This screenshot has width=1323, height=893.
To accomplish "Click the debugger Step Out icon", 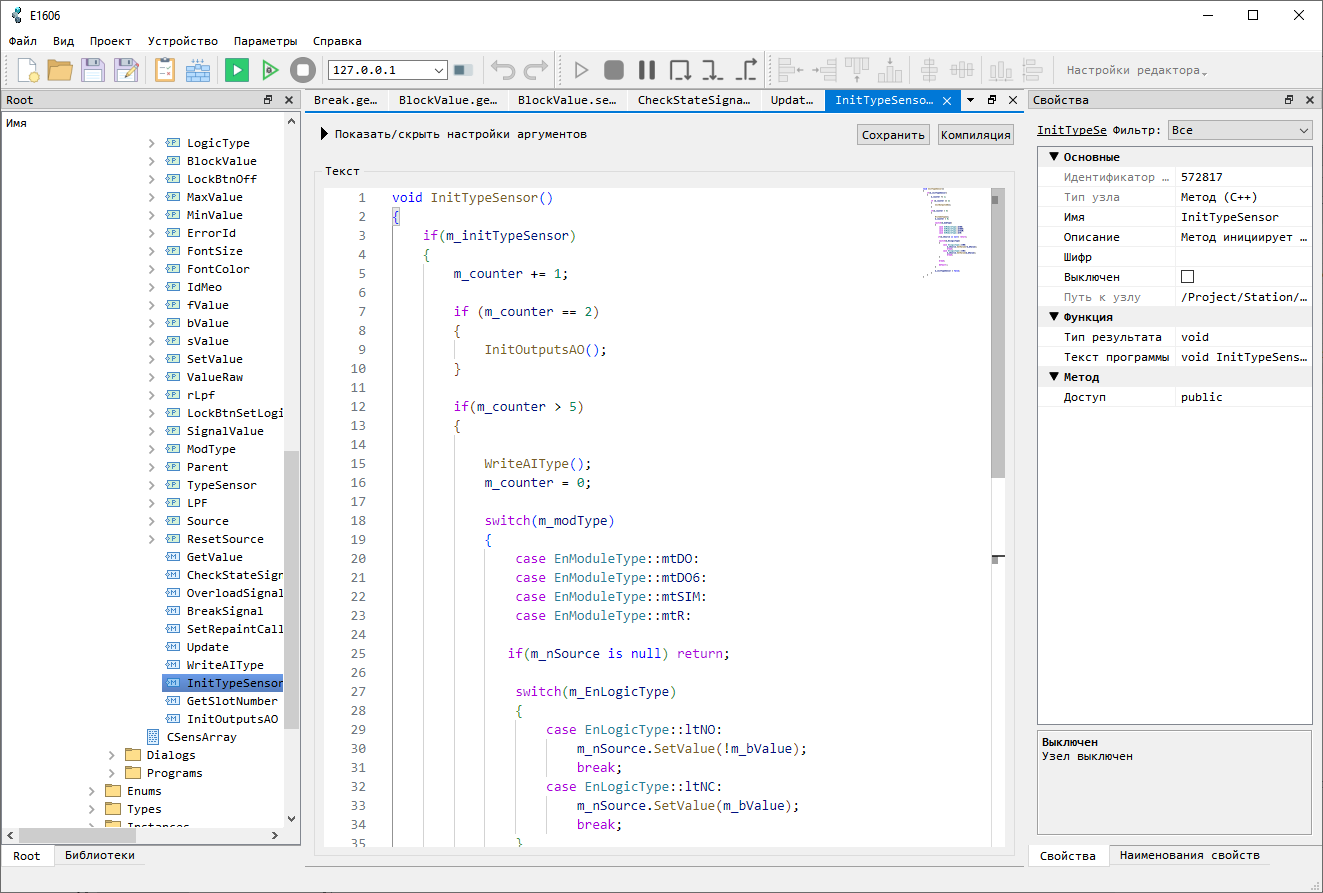I will (x=746, y=70).
